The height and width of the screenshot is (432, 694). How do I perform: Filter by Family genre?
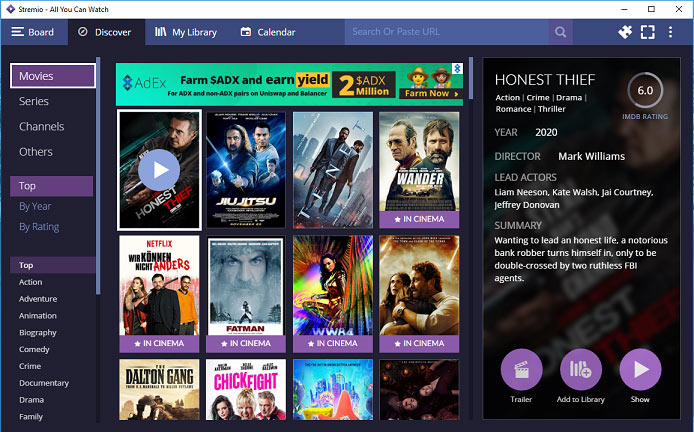(31, 417)
